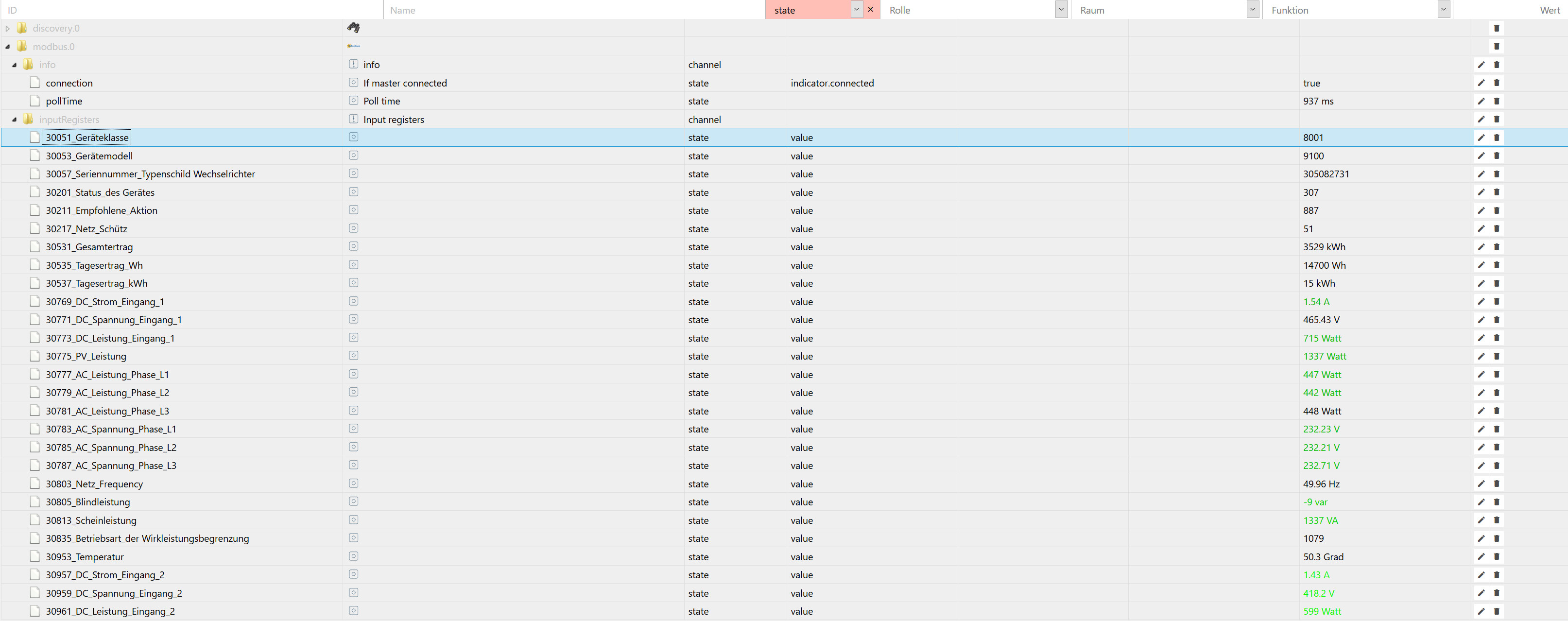
Task: Select the 30537_Tagesertrag_kWh entry
Action: point(97,283)
